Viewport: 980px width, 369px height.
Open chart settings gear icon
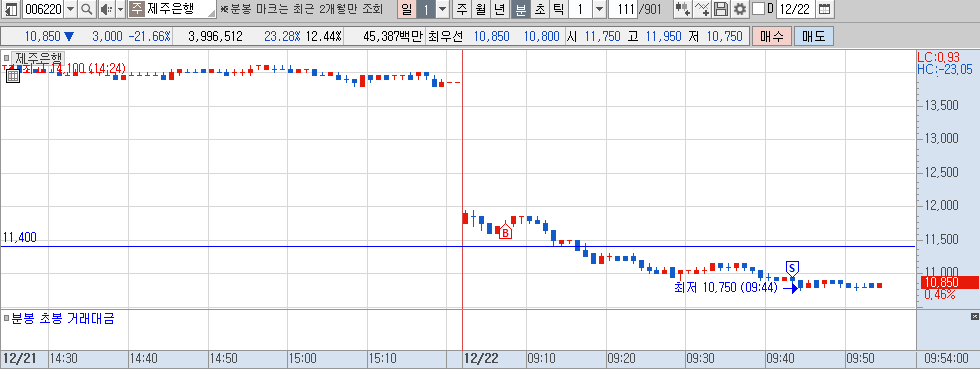[x=740, y=9]
